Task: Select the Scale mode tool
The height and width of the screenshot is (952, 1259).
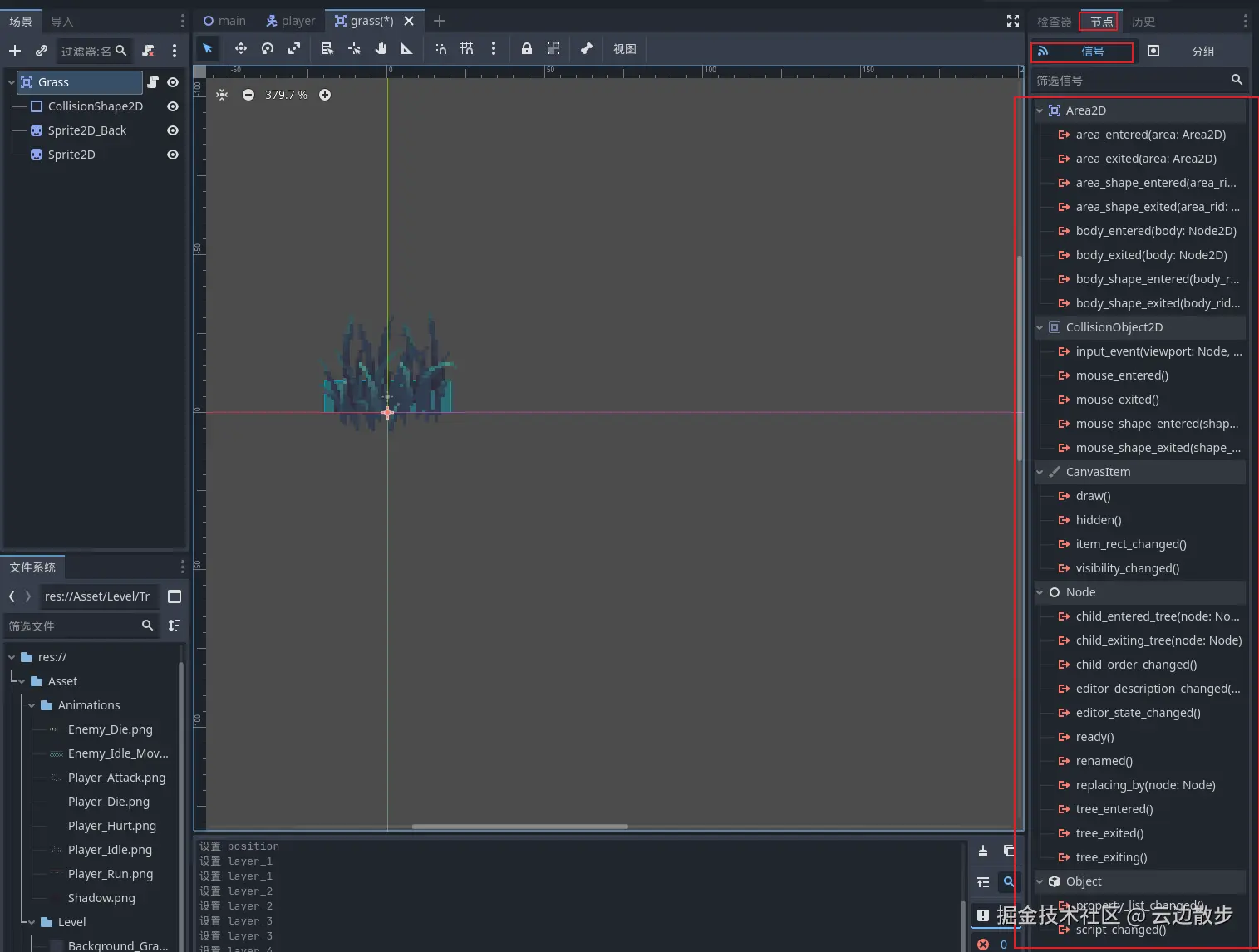Action: (294, 49)
